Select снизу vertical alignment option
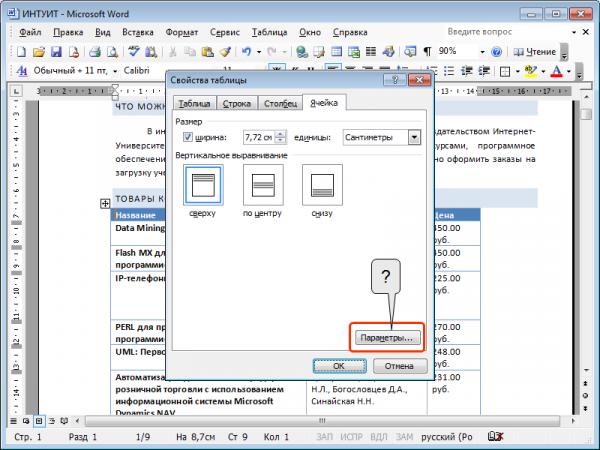 [x=322, y=185]
